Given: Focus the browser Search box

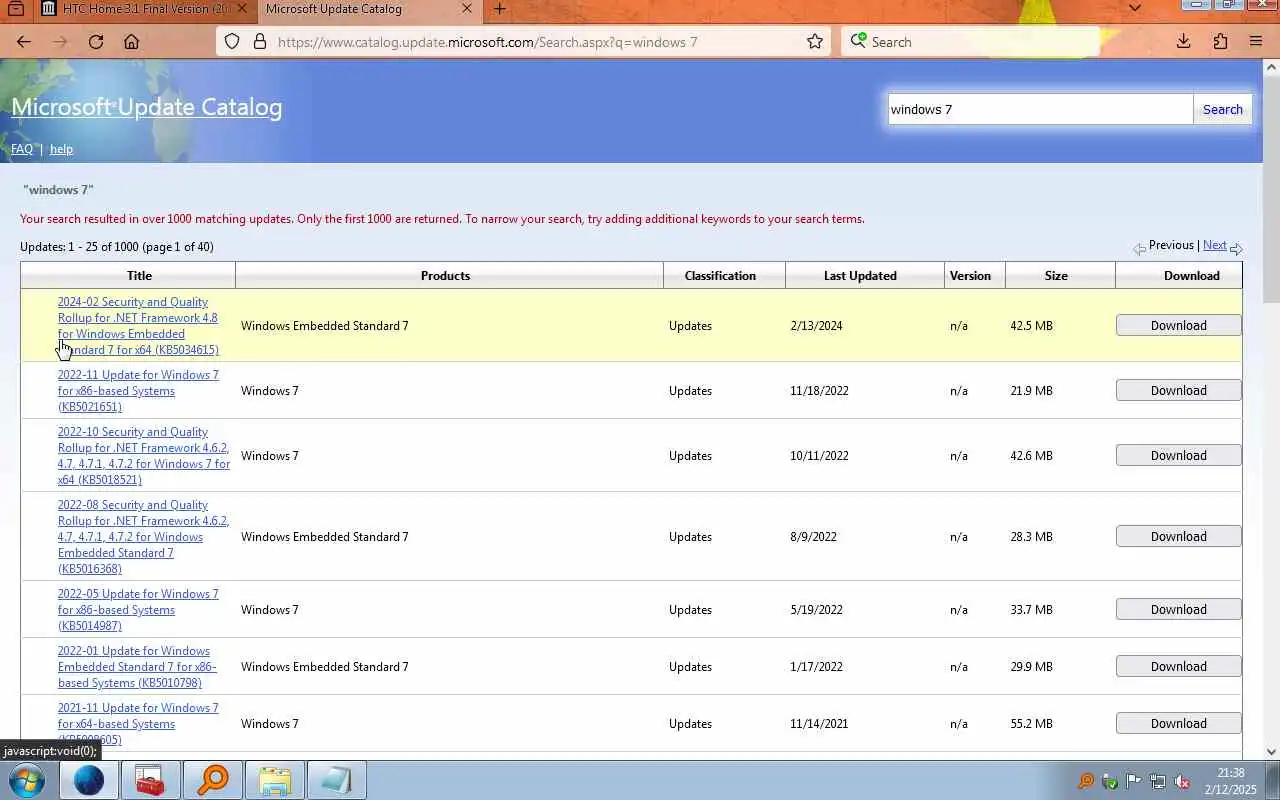Looking at the screenshot, I should click(970, 42).
